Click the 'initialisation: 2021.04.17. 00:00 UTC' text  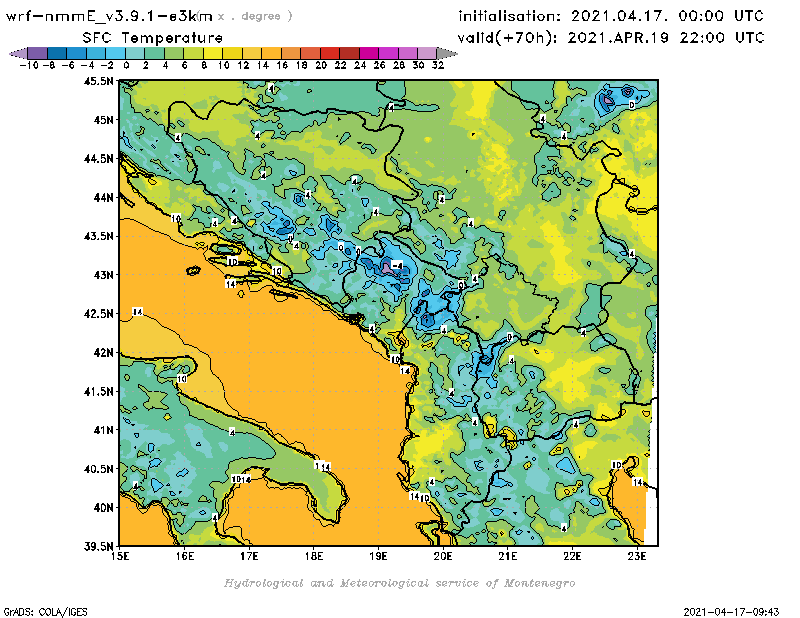611,16
